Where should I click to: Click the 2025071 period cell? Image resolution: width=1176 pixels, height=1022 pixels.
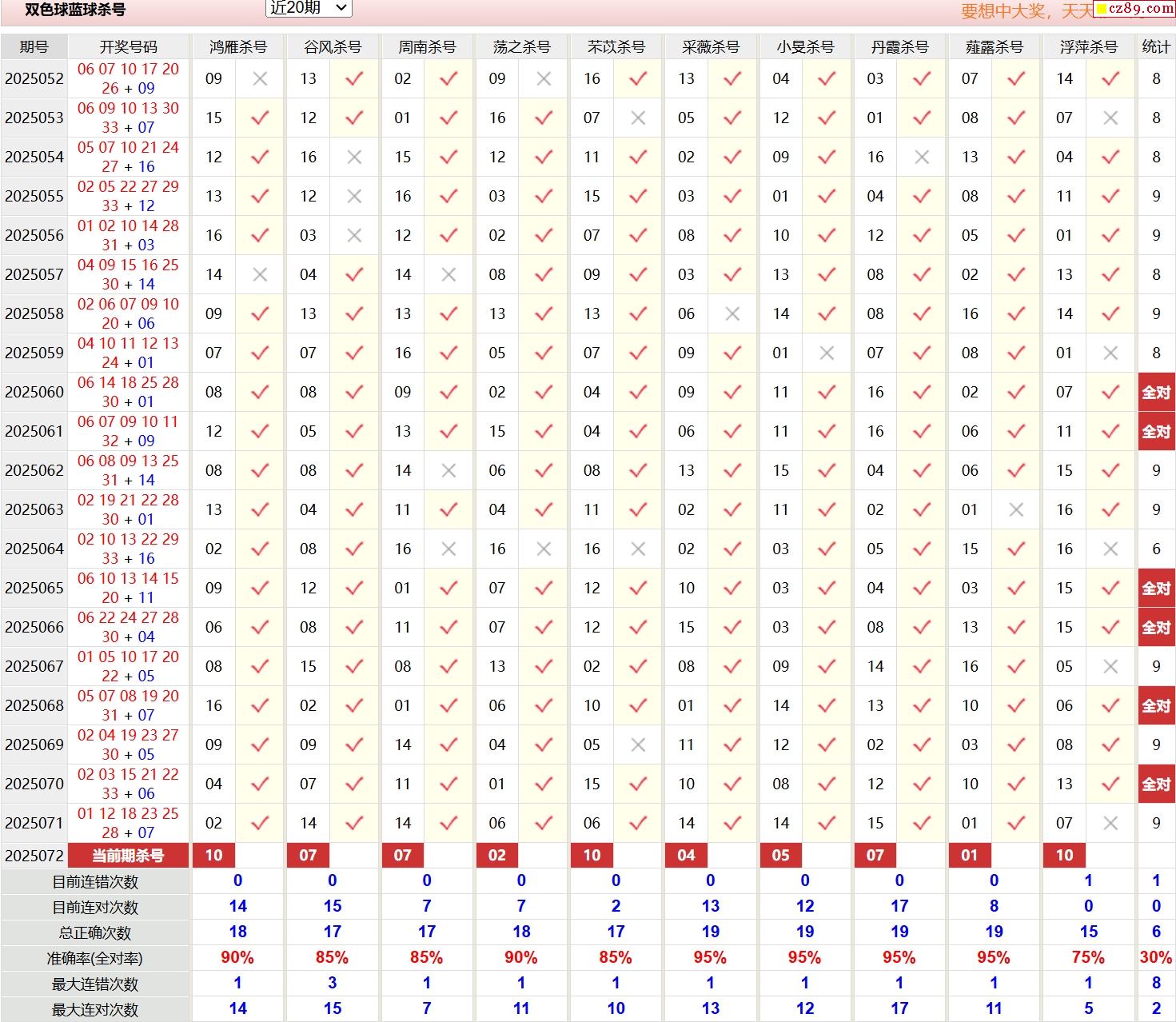pos(34,823)
